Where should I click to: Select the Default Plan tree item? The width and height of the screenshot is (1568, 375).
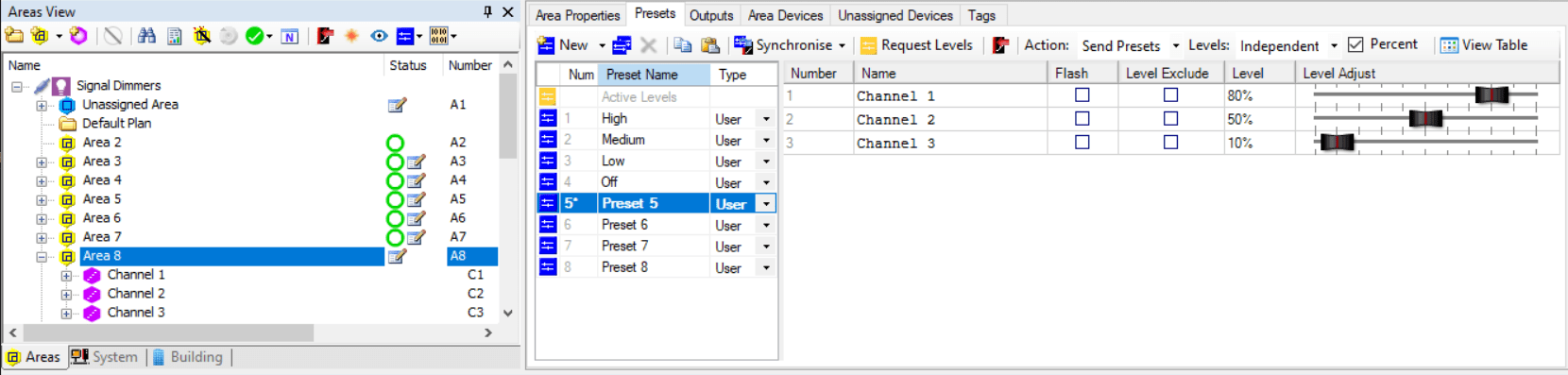pos(116,124)
